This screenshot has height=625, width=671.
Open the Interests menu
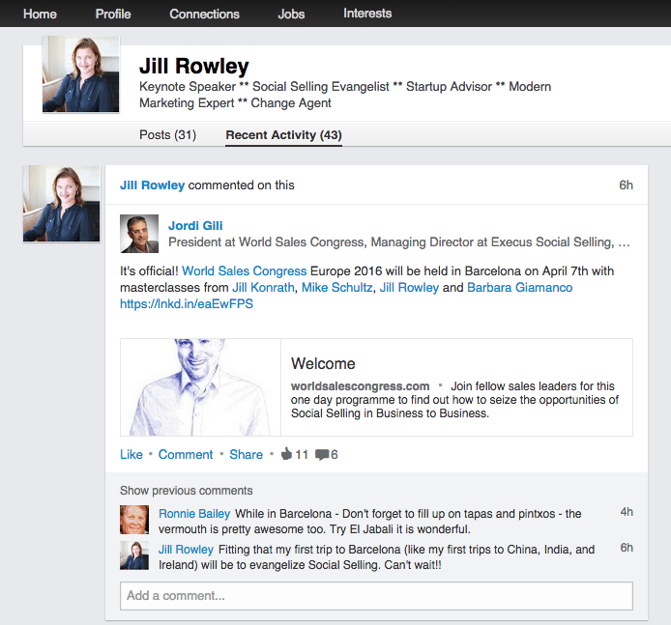click(367, 14)
